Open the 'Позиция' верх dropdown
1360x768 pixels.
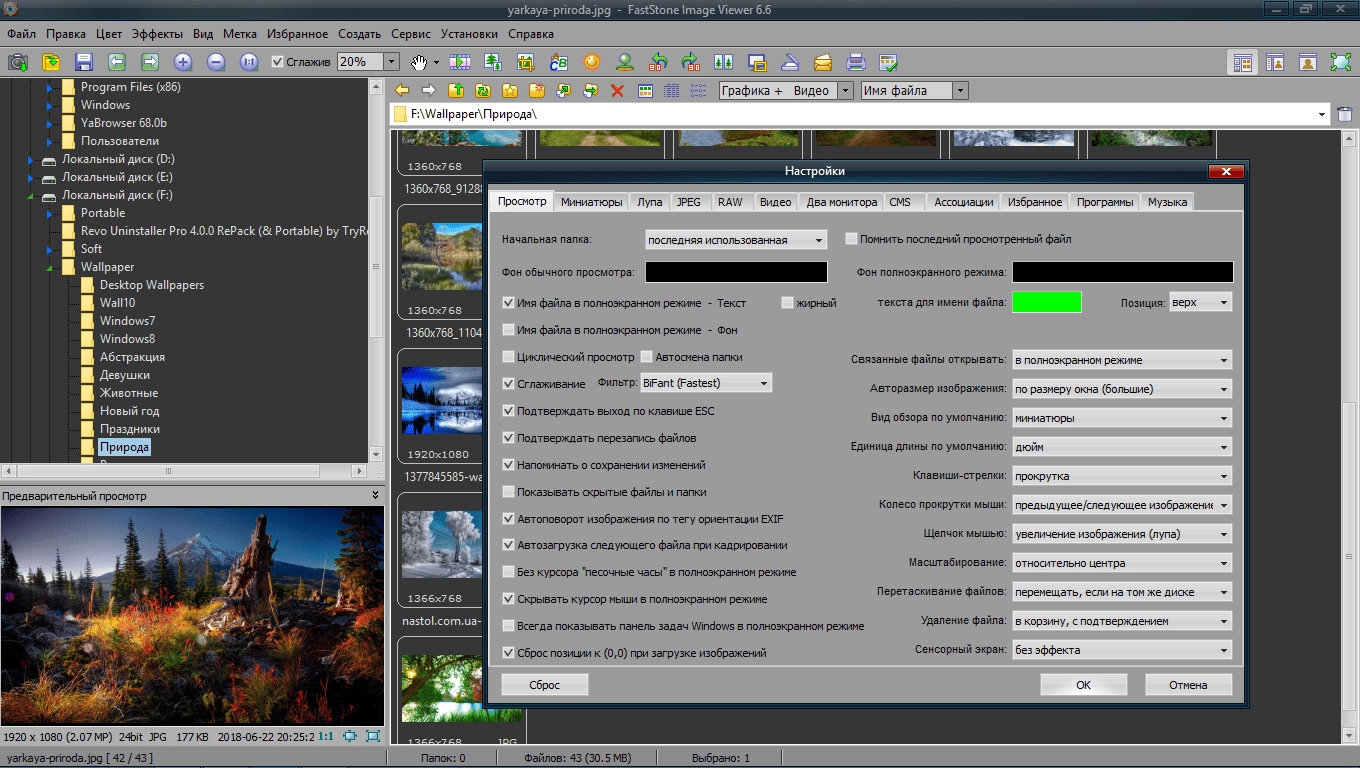coord(1200,302)
